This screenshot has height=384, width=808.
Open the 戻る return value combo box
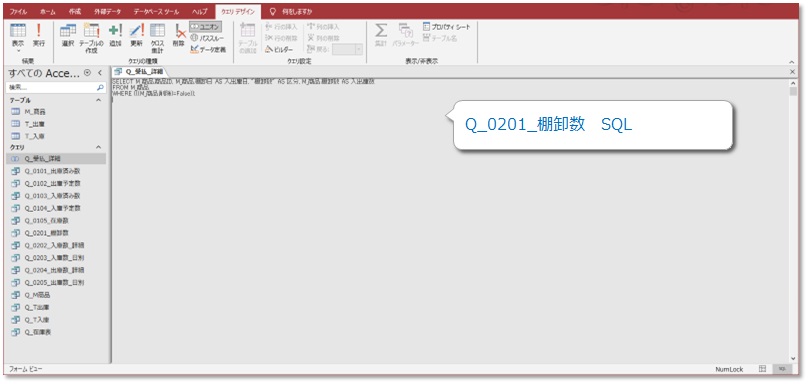347,49
